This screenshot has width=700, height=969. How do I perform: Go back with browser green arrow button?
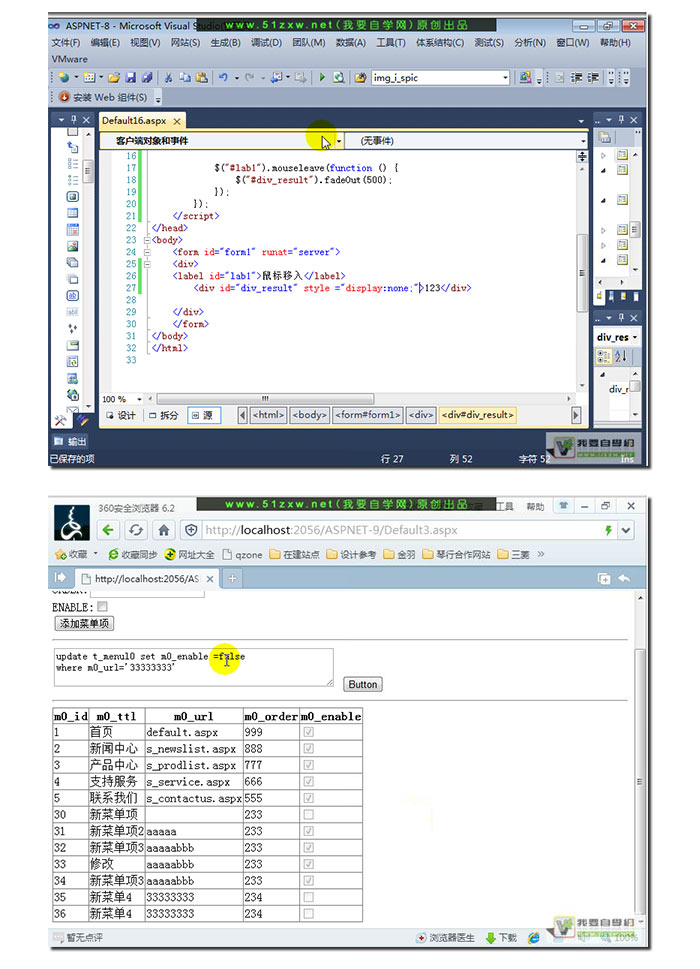tap(109, 530)
